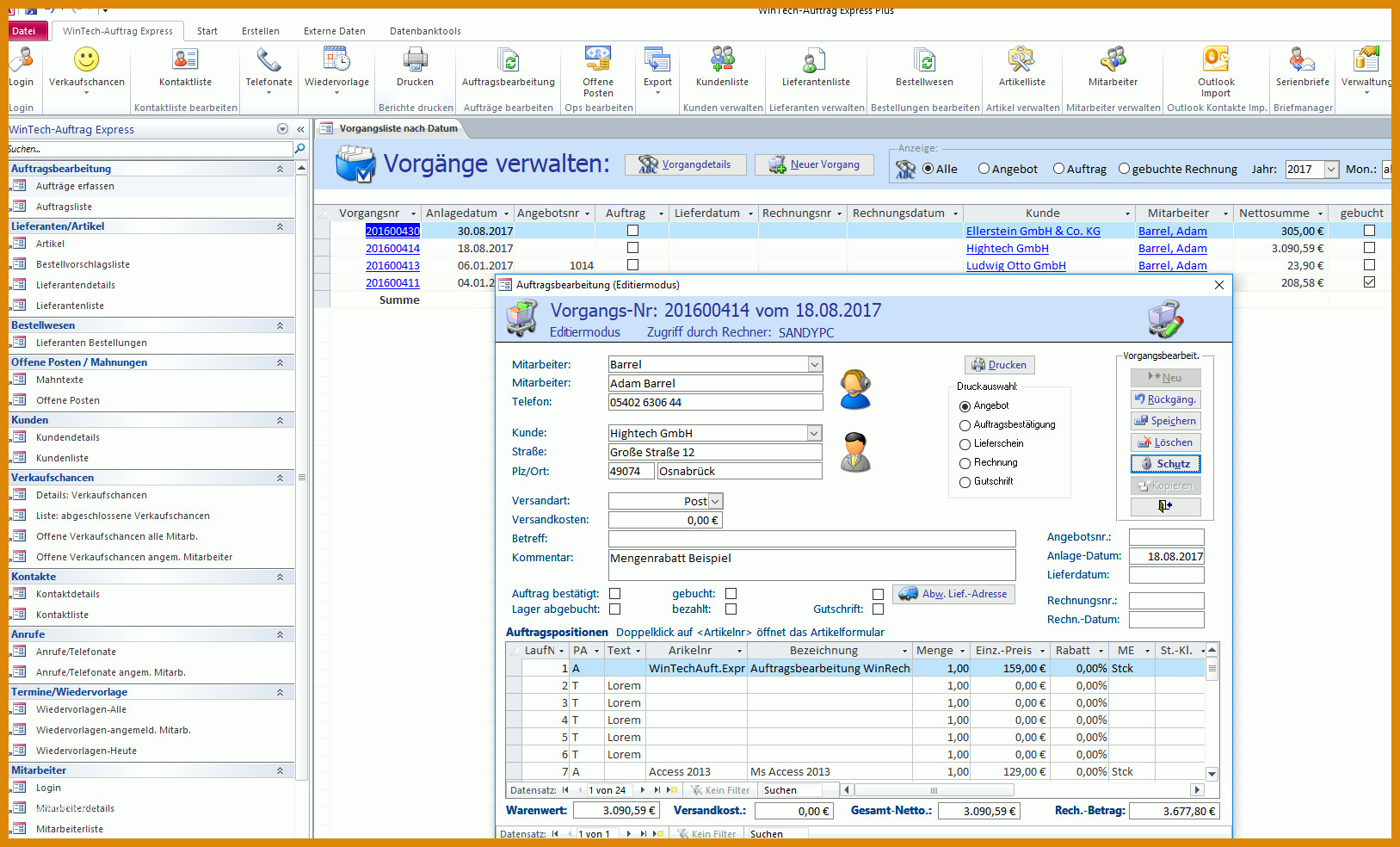Select Angebot filter radio button in Anzeige
This screenshot has height=847, width=1400.
(984, 169)
